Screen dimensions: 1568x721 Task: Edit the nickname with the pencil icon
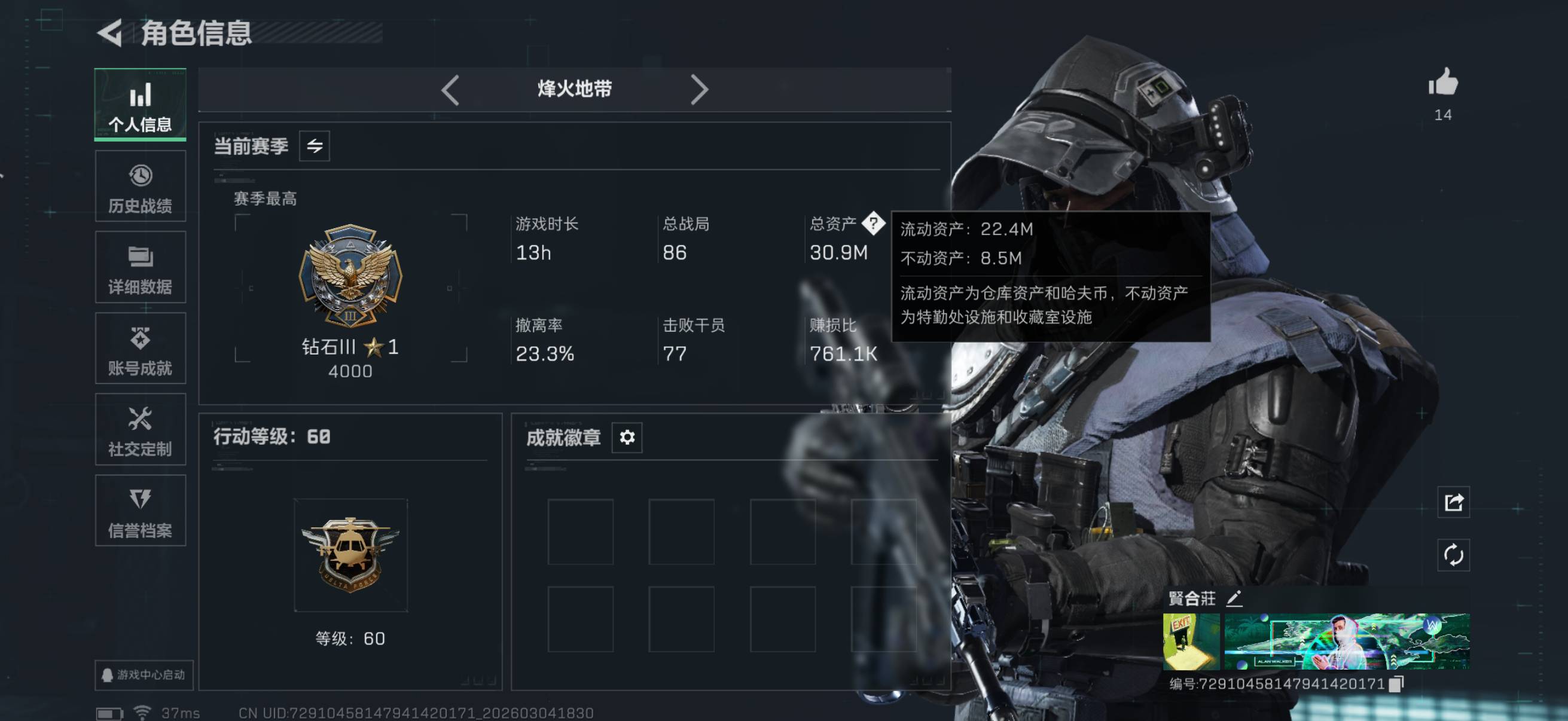[1233, 598]
